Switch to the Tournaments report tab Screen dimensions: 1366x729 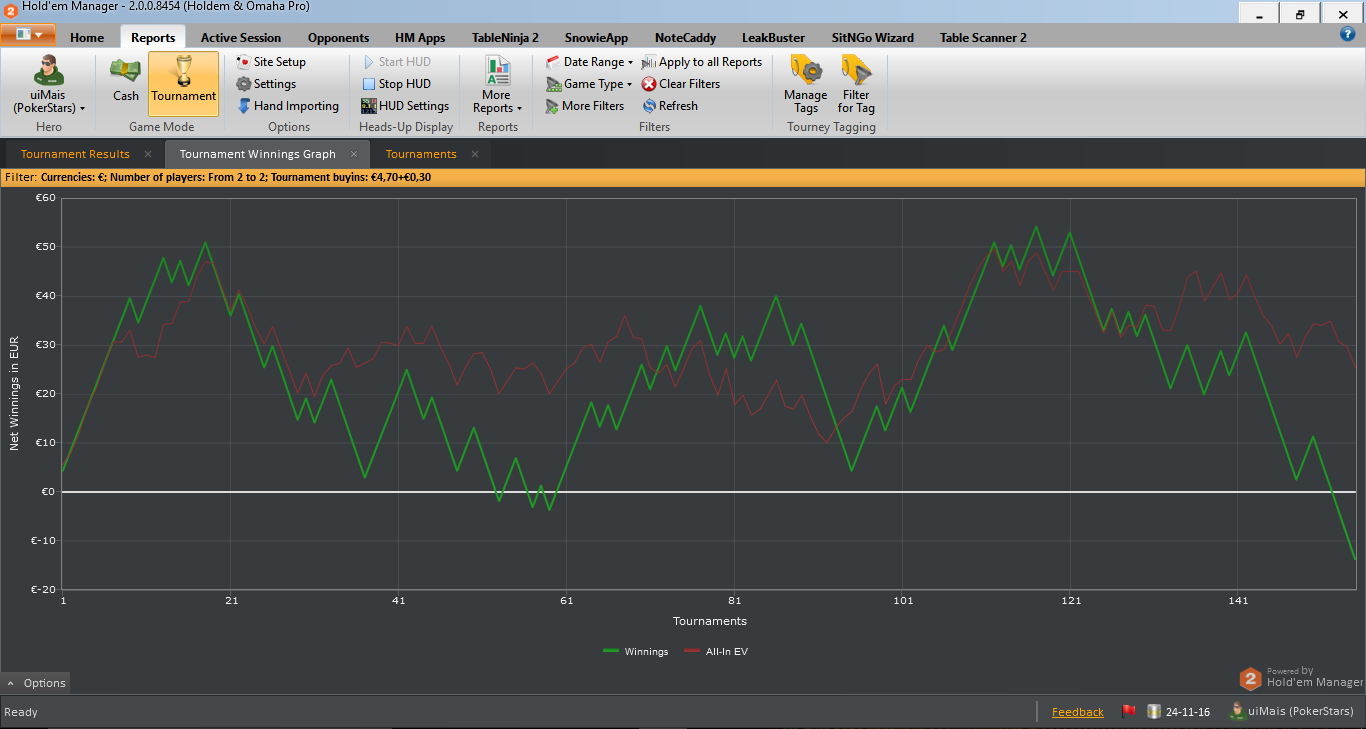(421, 154)
